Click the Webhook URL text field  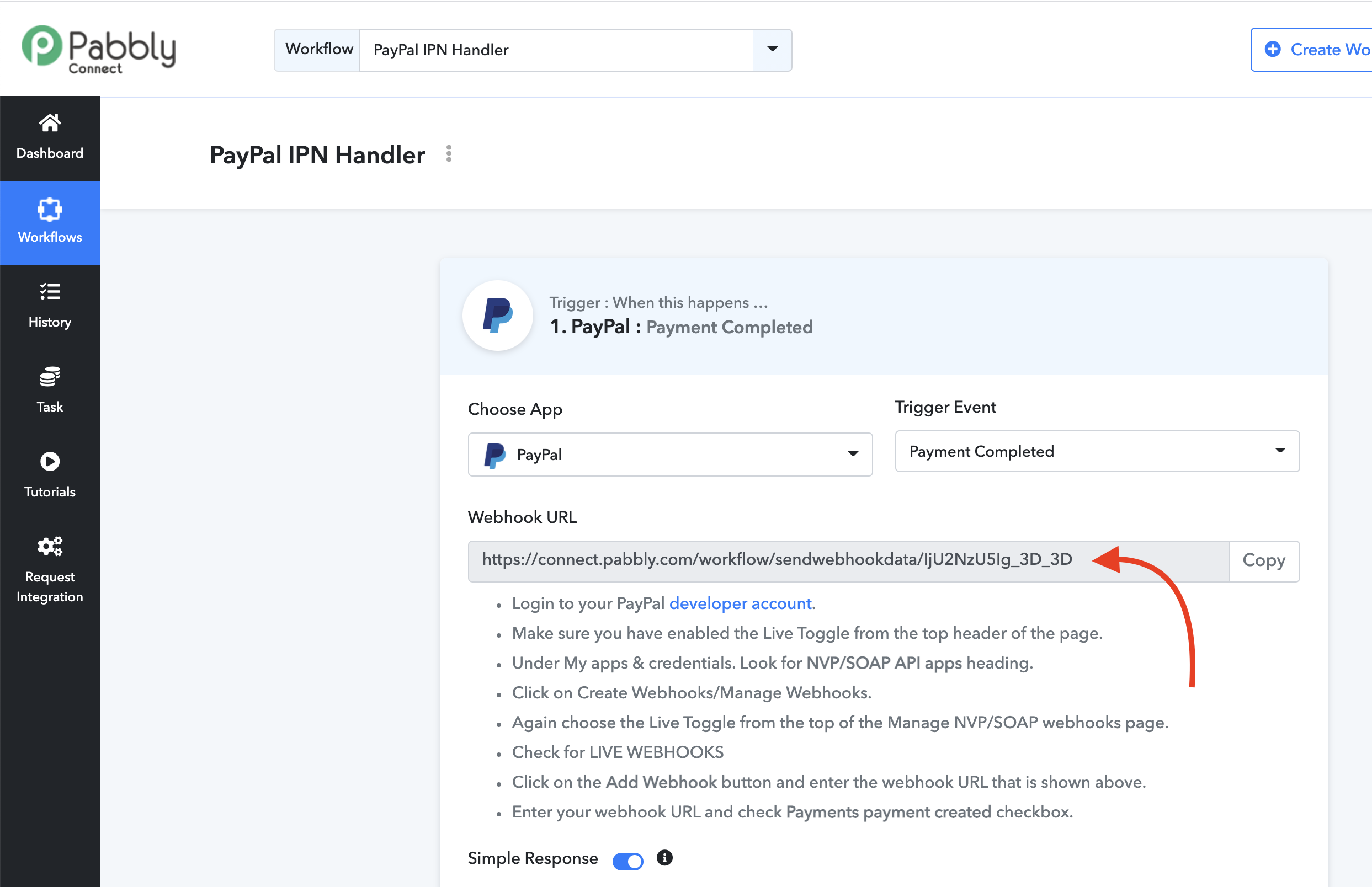[848, 561]
